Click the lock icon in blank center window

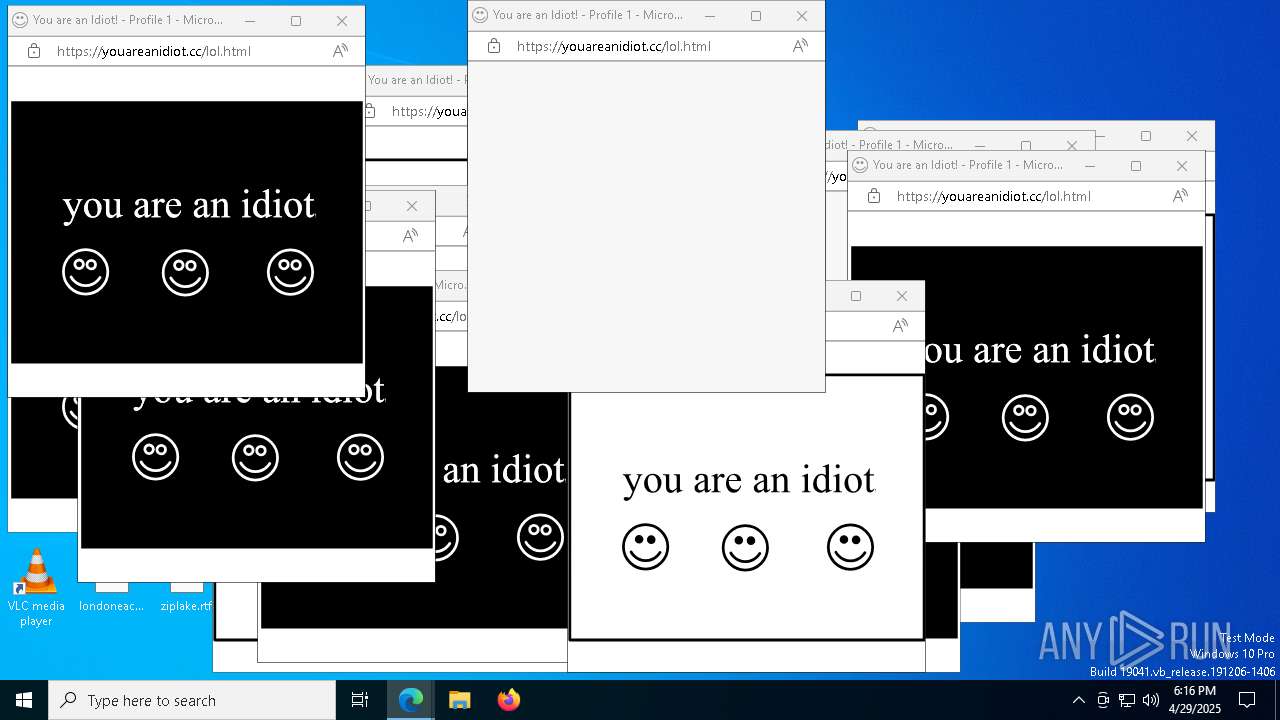[494, 46]
